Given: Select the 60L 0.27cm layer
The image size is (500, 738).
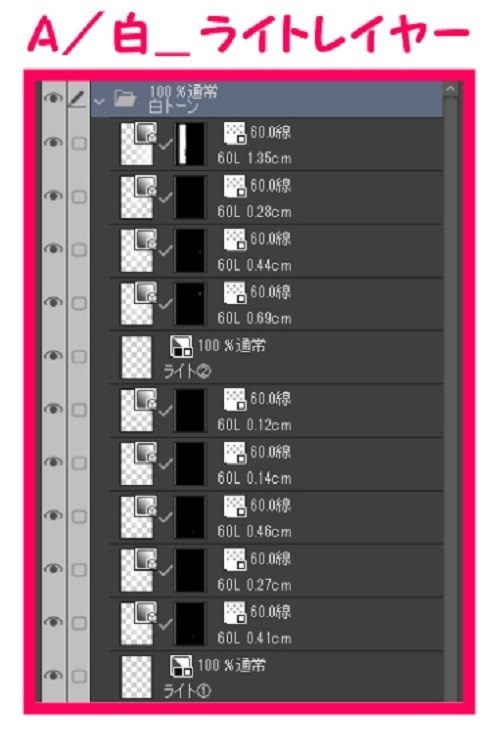Looking at the screenshot, I should coord(276,570).
